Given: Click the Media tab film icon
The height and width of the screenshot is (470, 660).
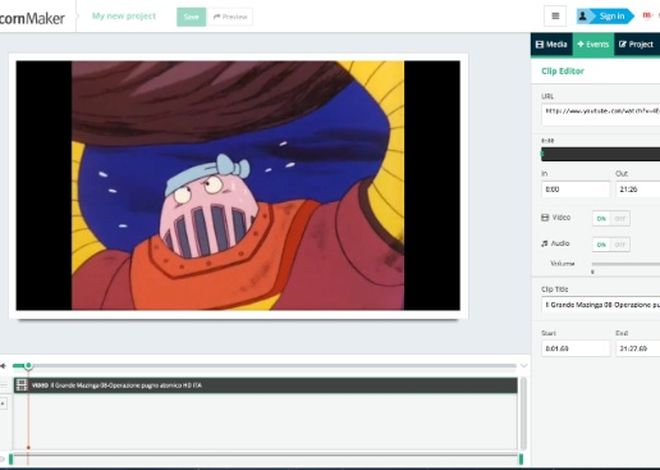Looking at the screenshot, I should click(x=540, y=44).
